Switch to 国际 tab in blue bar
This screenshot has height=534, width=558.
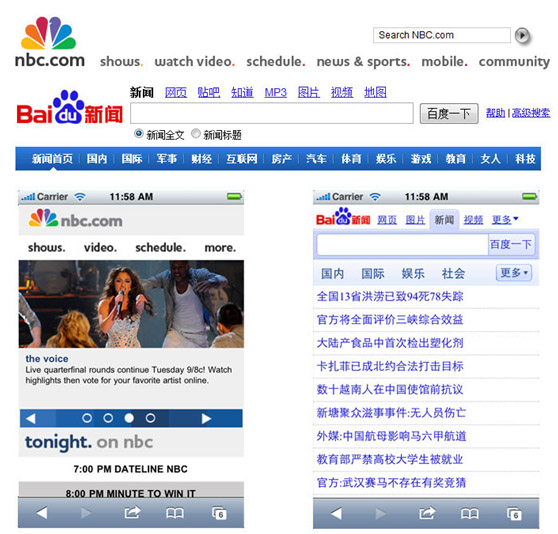pos(132,159)
